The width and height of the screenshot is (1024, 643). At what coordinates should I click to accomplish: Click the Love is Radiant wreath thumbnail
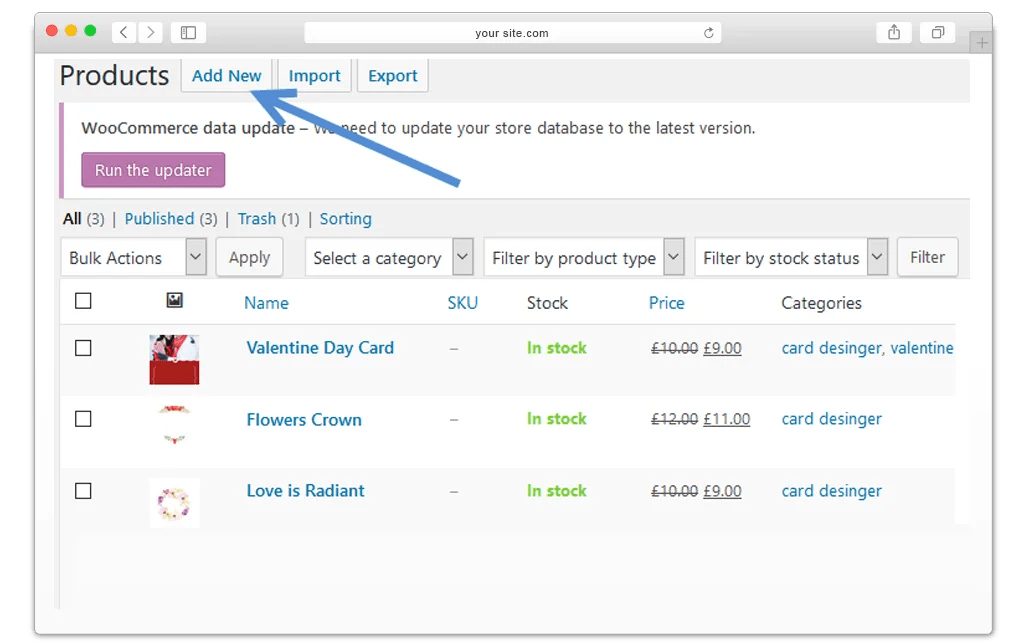[x=174, y=503]
